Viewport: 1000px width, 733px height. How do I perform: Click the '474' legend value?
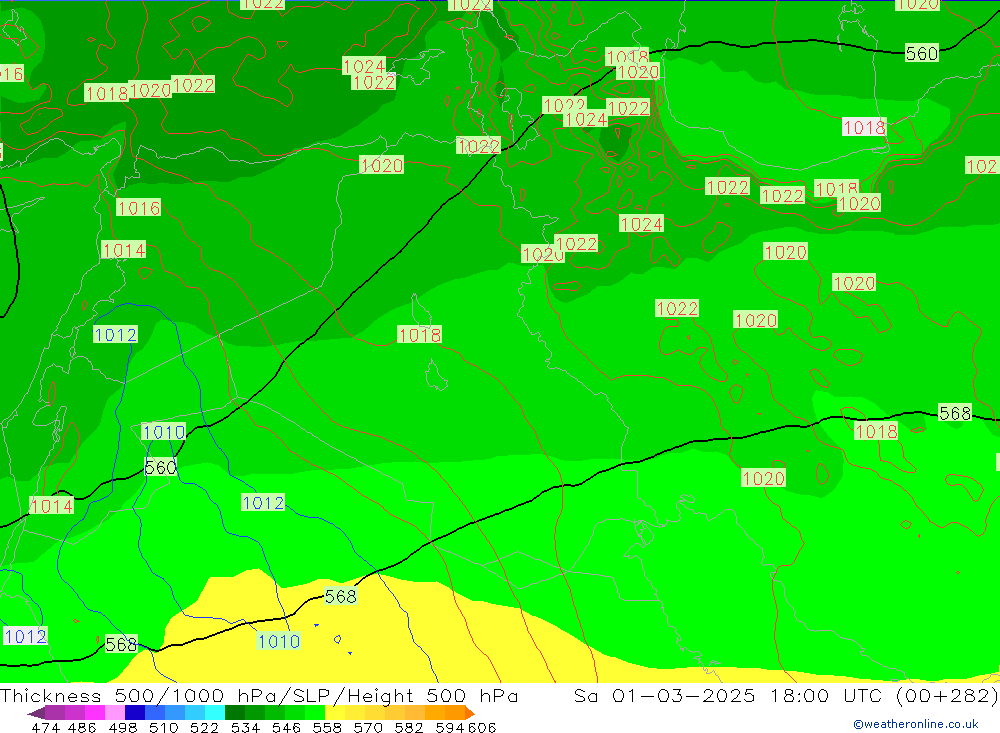coord(45,727)
